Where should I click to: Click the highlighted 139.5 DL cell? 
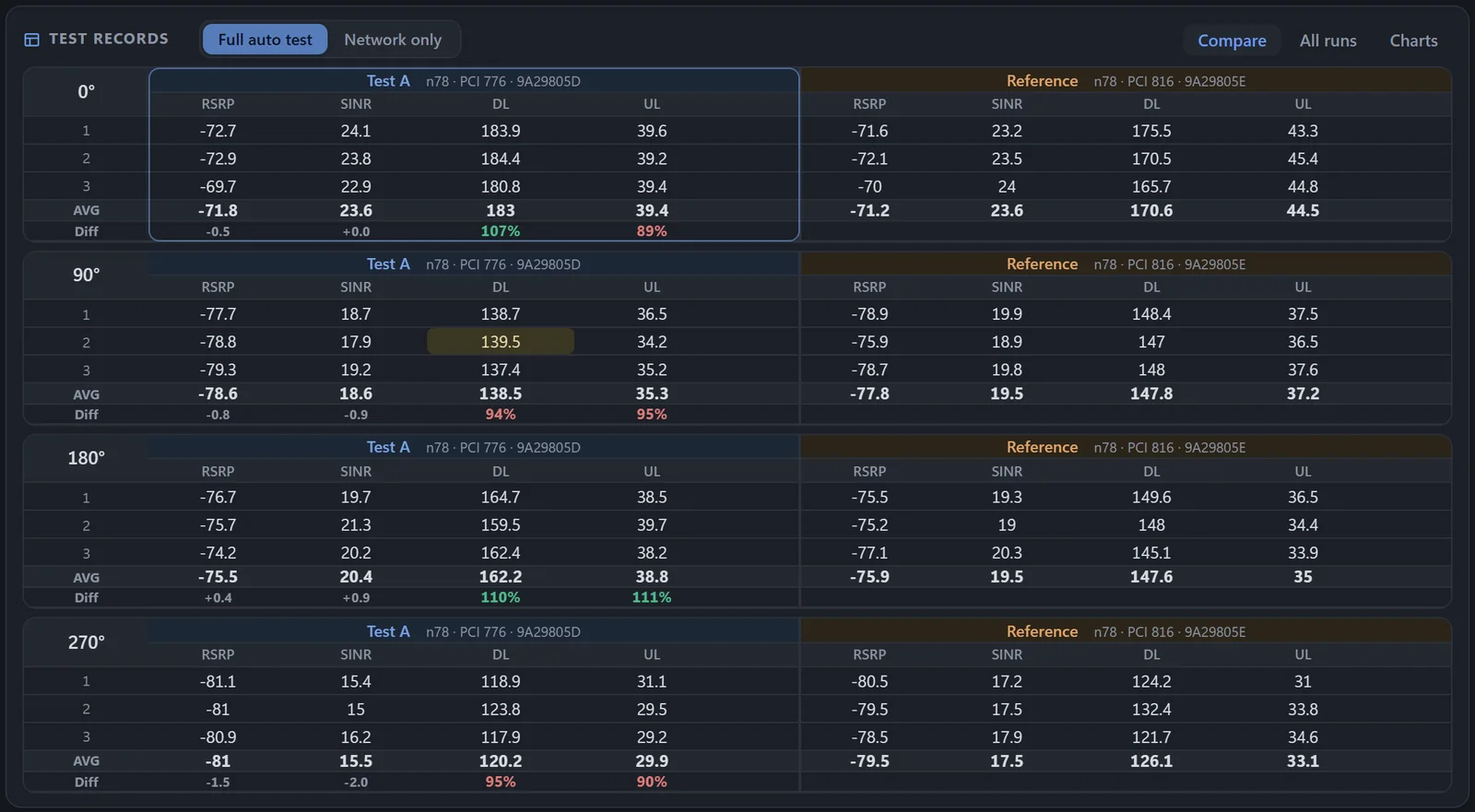pyautogui.click(x=501, y=342)
